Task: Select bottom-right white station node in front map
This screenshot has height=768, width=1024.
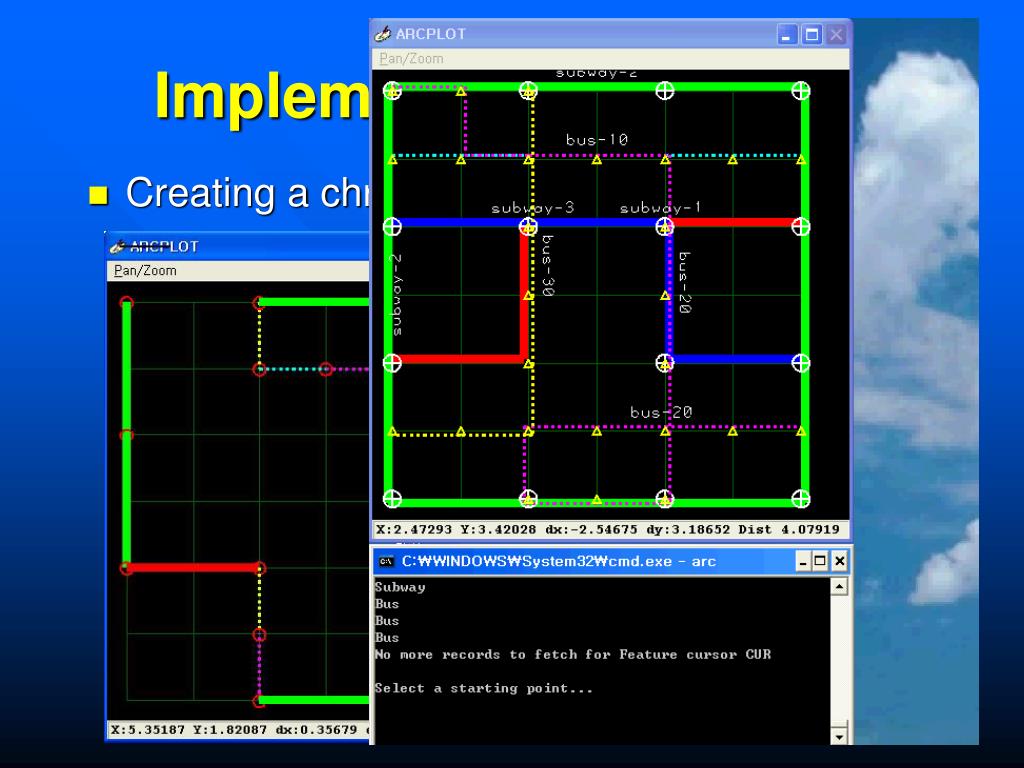Action: click(x=800, y=498)
